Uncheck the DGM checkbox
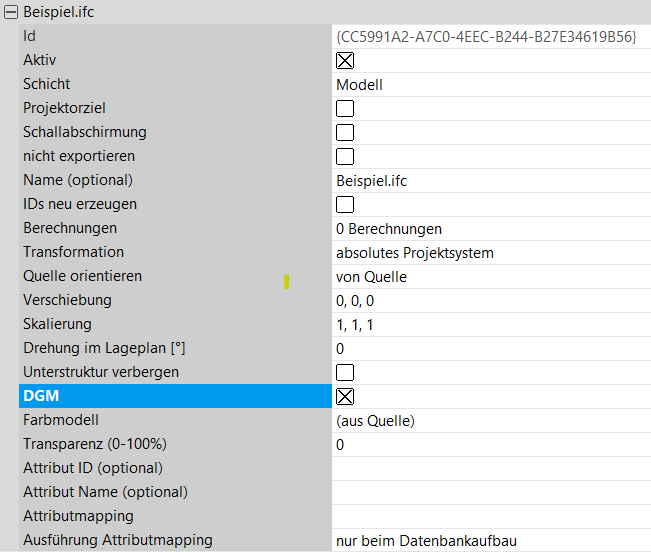Viewport: 651px width, 552px height. coord(345,396)
